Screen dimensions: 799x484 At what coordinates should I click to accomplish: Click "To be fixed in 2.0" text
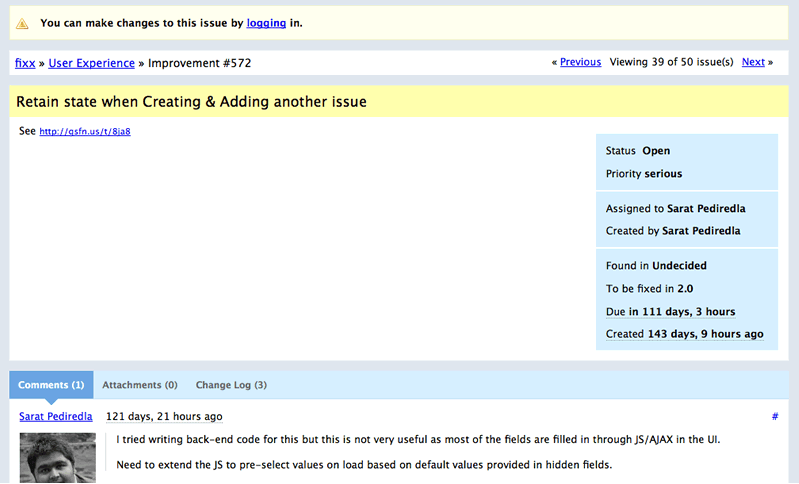click(x=650, y=288)
